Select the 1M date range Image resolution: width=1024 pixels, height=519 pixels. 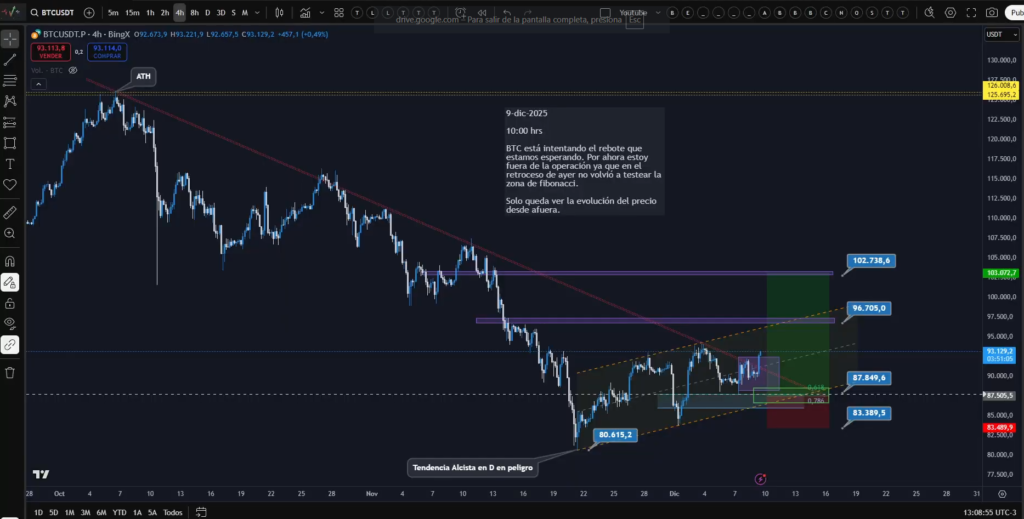coord(69,512)
